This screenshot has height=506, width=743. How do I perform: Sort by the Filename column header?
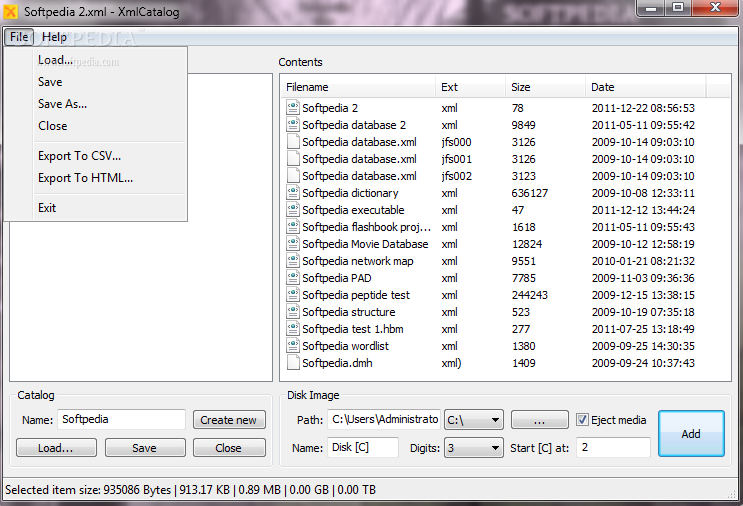359,87
